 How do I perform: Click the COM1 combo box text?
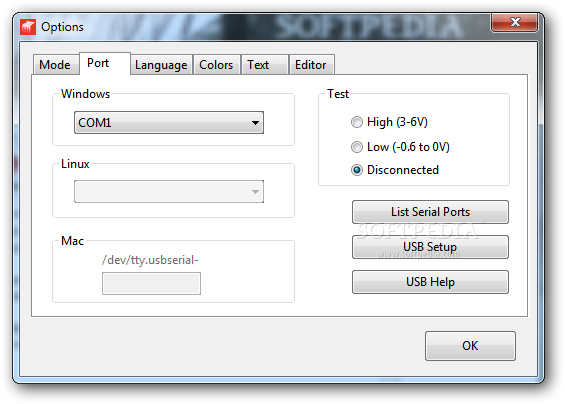point(94,123)
